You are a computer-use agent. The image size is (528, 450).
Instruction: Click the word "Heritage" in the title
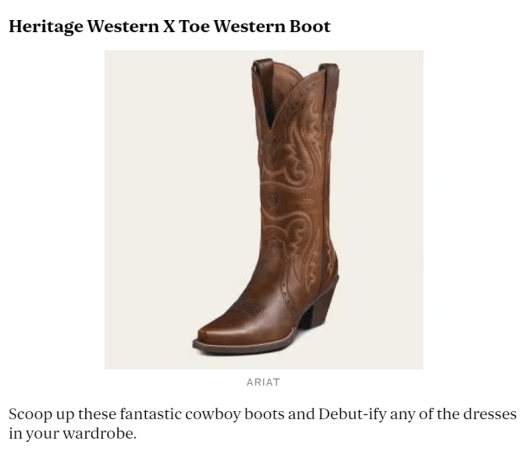[46, 27]
